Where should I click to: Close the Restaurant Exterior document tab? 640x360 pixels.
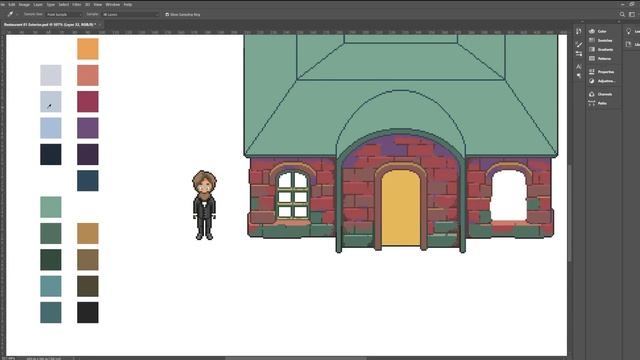coord(100,25)
